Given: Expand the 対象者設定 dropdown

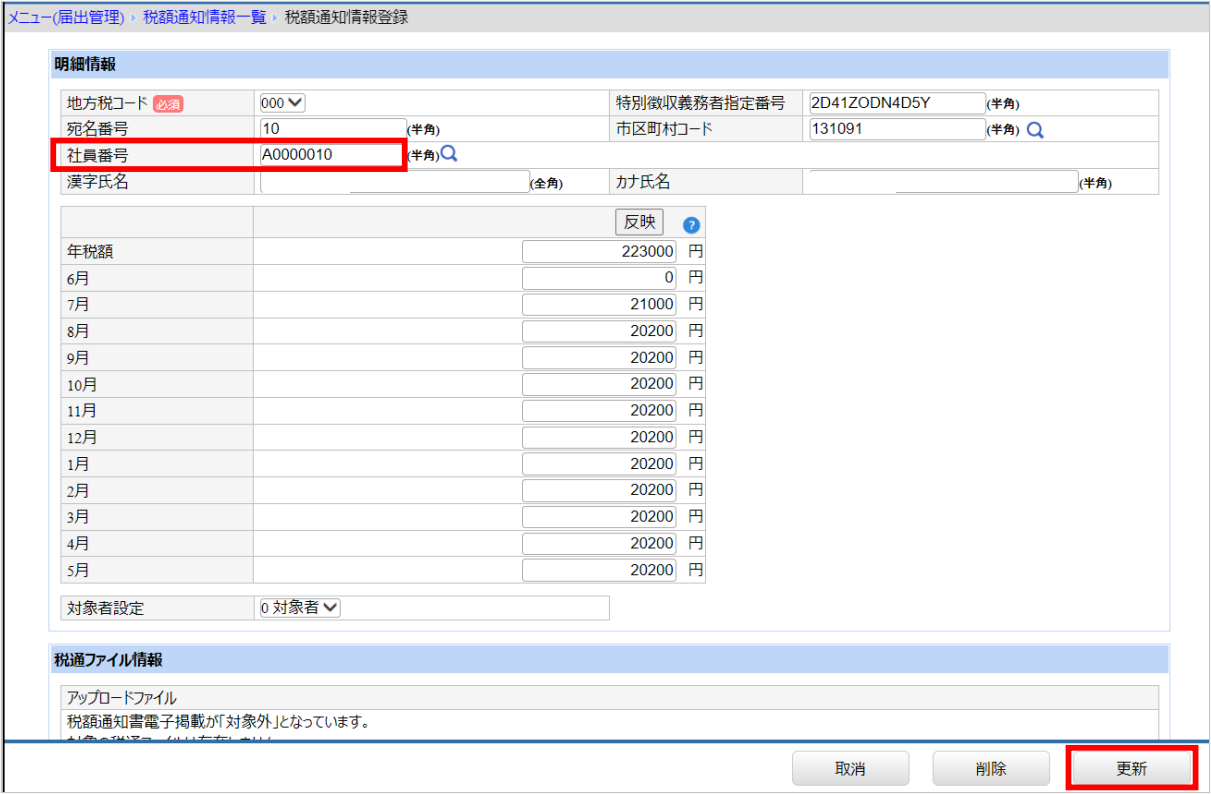Looking at the screenshot, I should tap(300, 607).
